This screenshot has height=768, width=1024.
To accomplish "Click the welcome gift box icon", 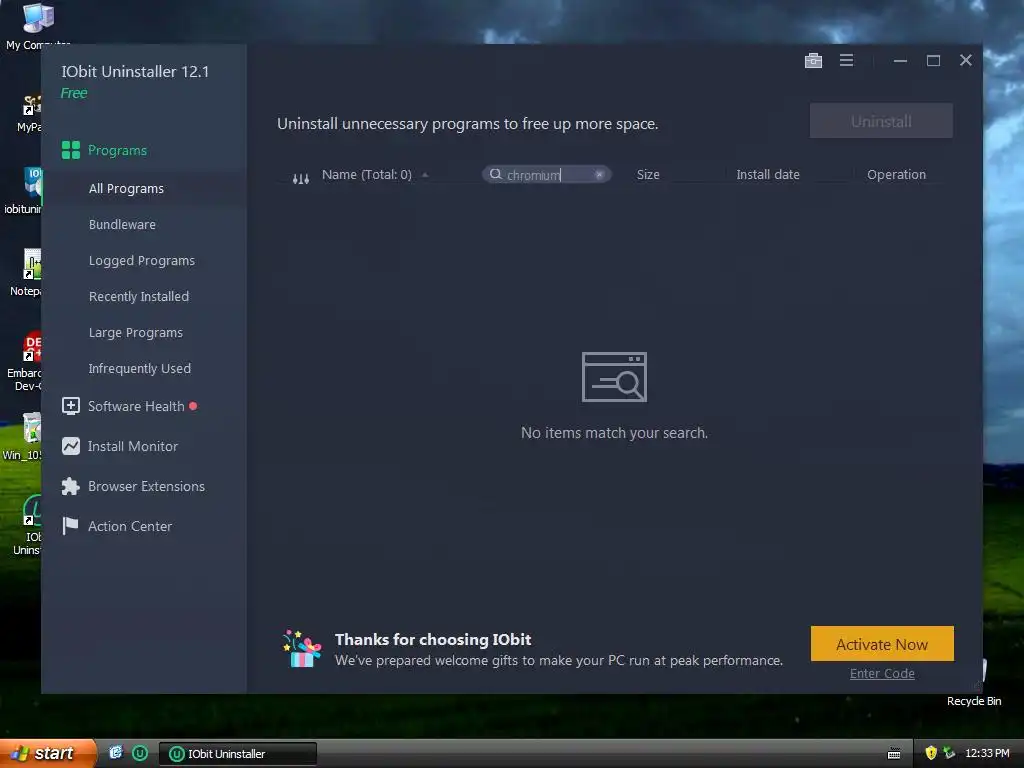I will click(302, 649).
